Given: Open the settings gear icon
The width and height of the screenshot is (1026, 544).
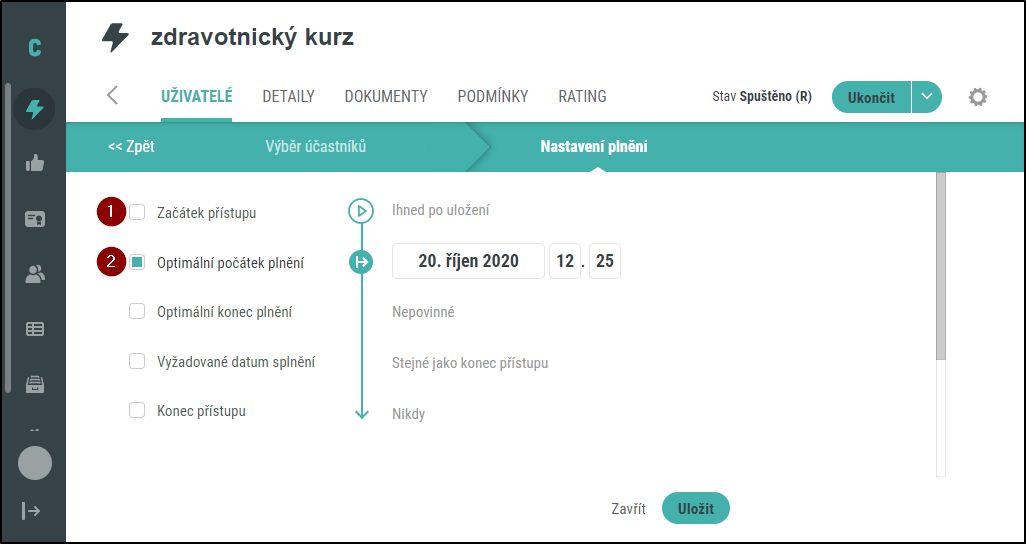Looking at the screenshot, I should pos(978,97).
